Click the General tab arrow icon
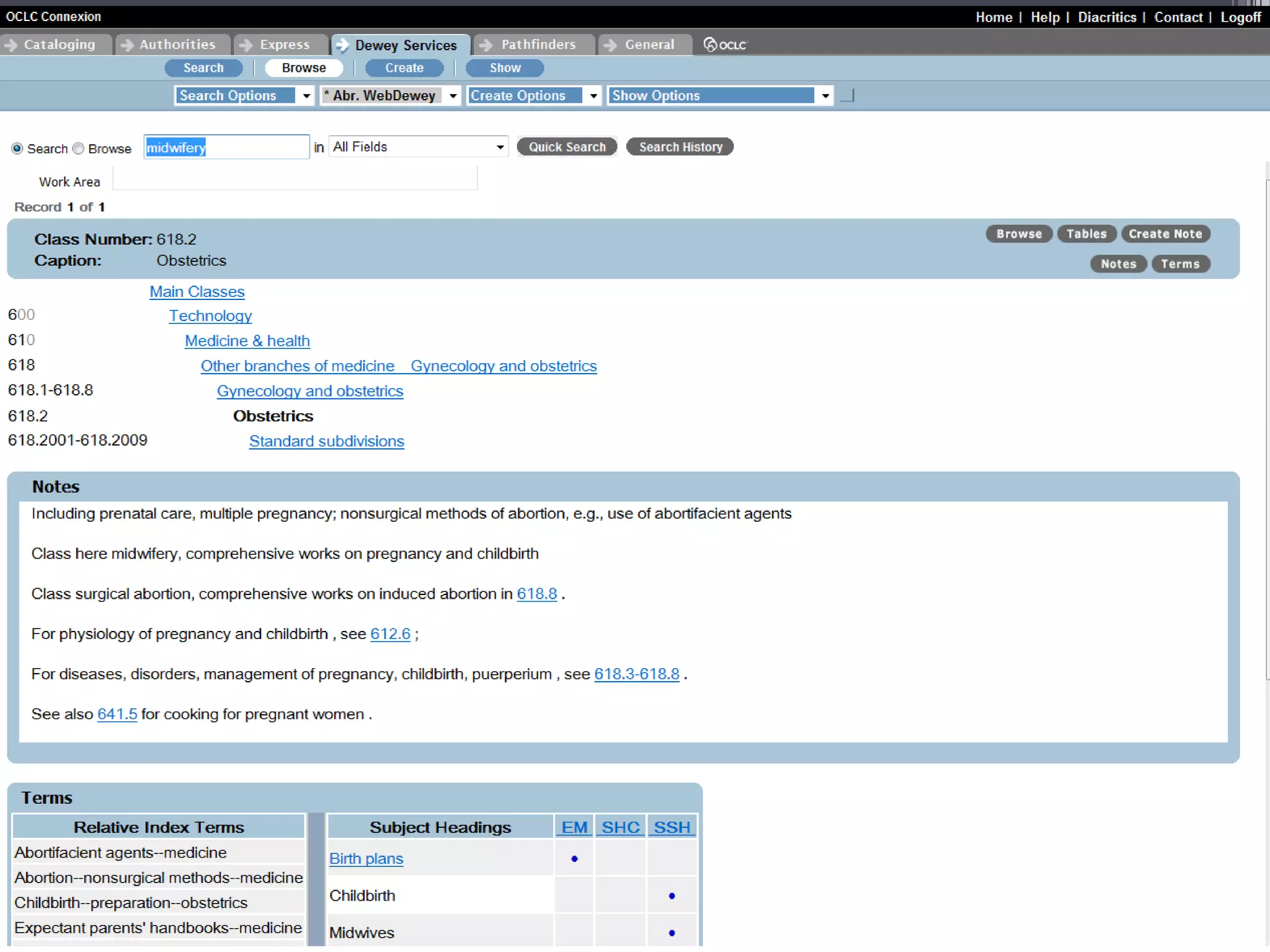The height and width of the screenshot is (952, 1270). 610,45
